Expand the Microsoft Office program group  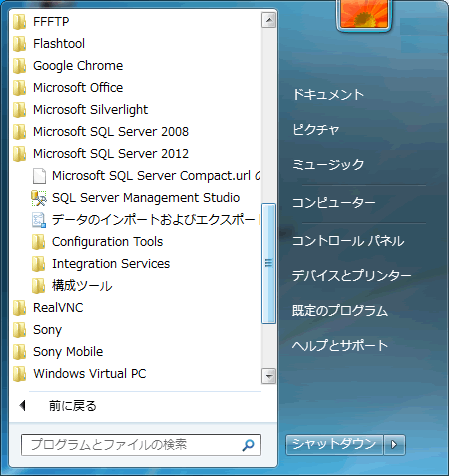[x=78, y=88]
